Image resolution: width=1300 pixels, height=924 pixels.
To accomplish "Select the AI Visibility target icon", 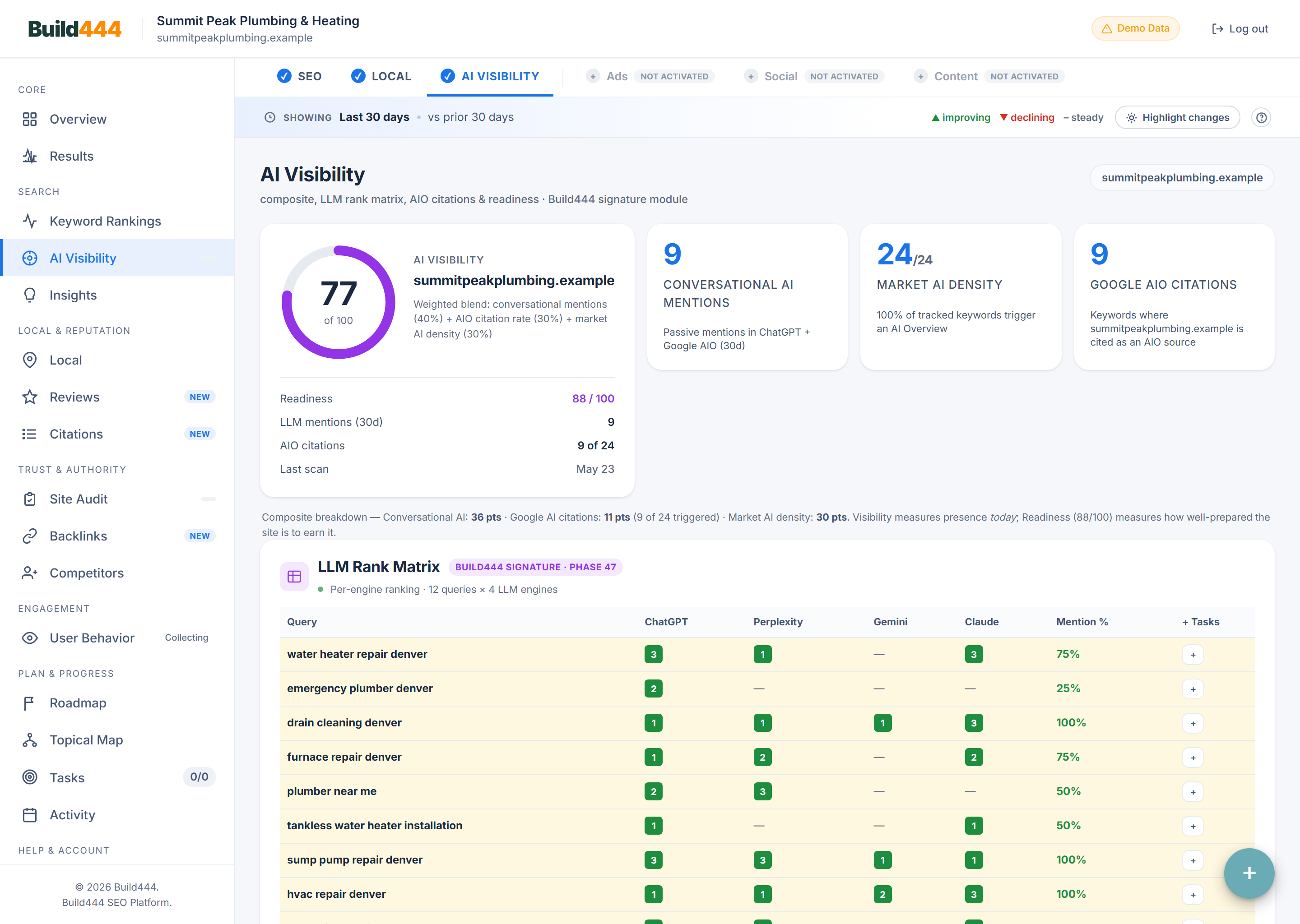I will (30, 258).
